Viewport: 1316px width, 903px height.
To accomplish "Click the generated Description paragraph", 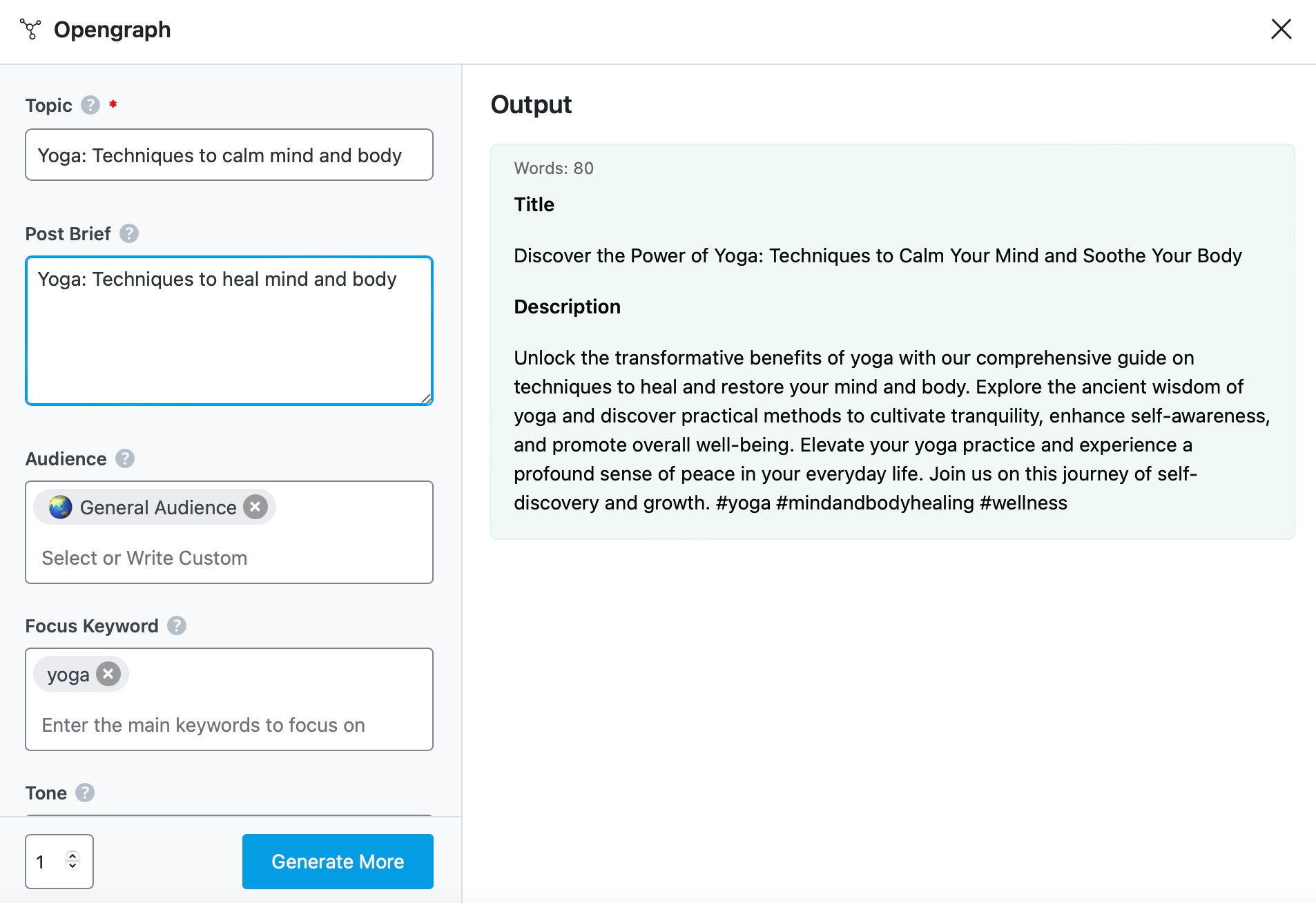I will click(892, 430).
